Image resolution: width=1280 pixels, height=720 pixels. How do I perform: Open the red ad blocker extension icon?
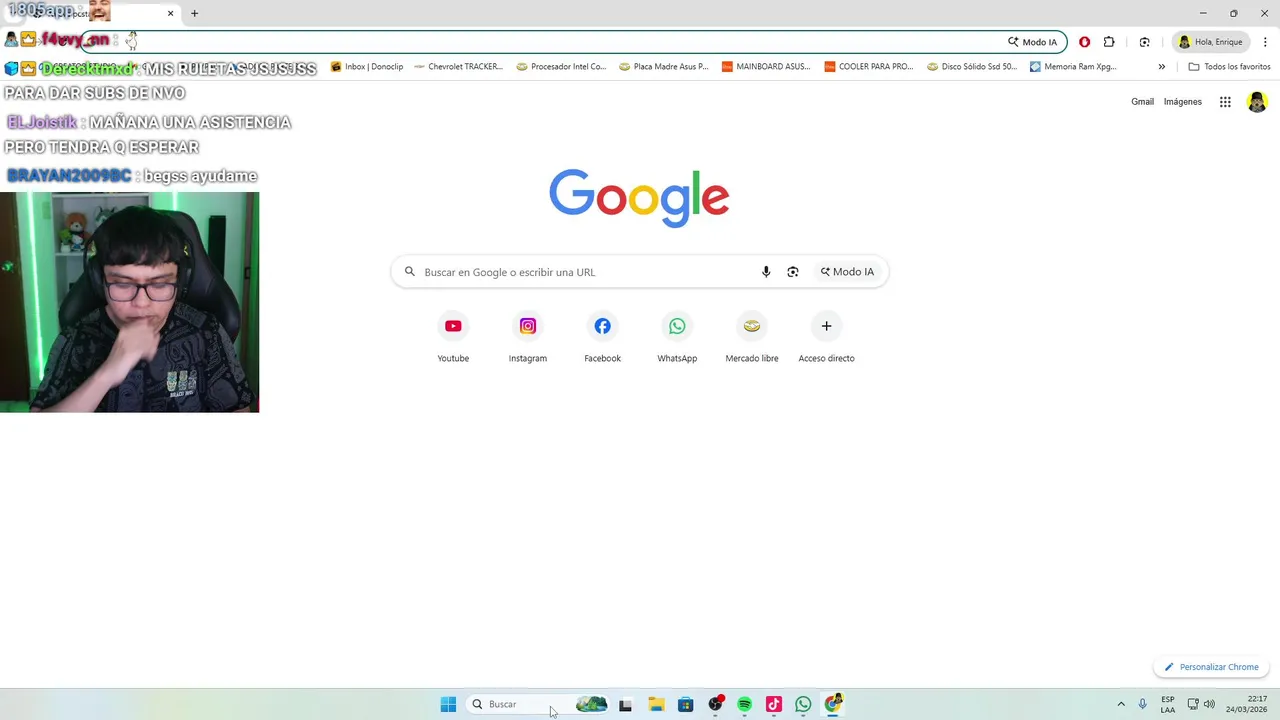1084,42
